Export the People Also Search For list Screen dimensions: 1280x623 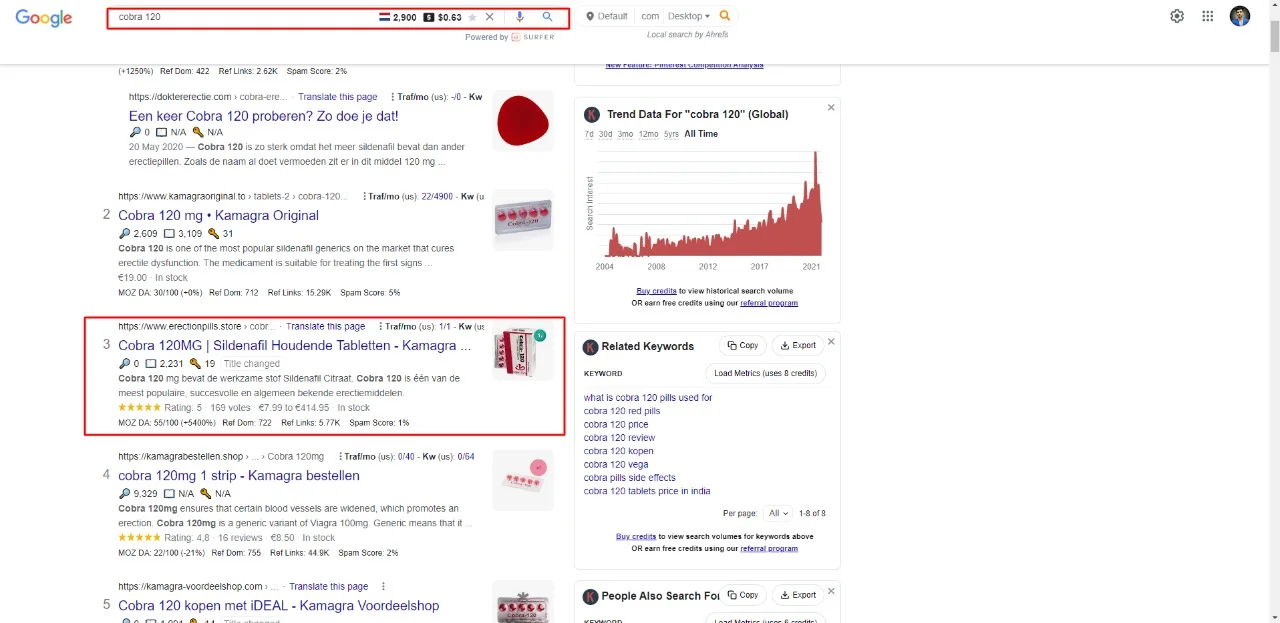click(798, 595)
